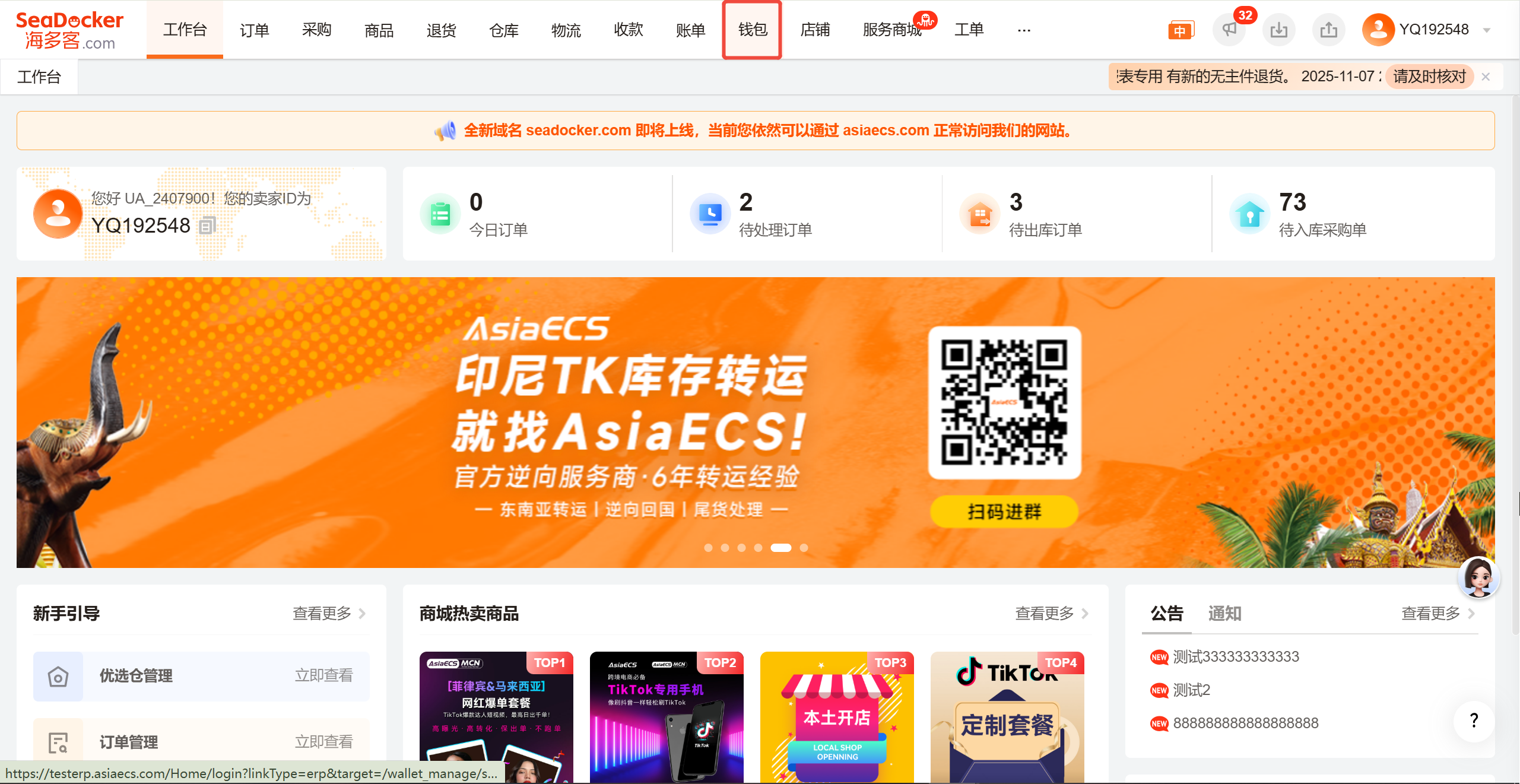Dismiss the no-owner return notification

pyautogui.click(x=1486, y=77)
